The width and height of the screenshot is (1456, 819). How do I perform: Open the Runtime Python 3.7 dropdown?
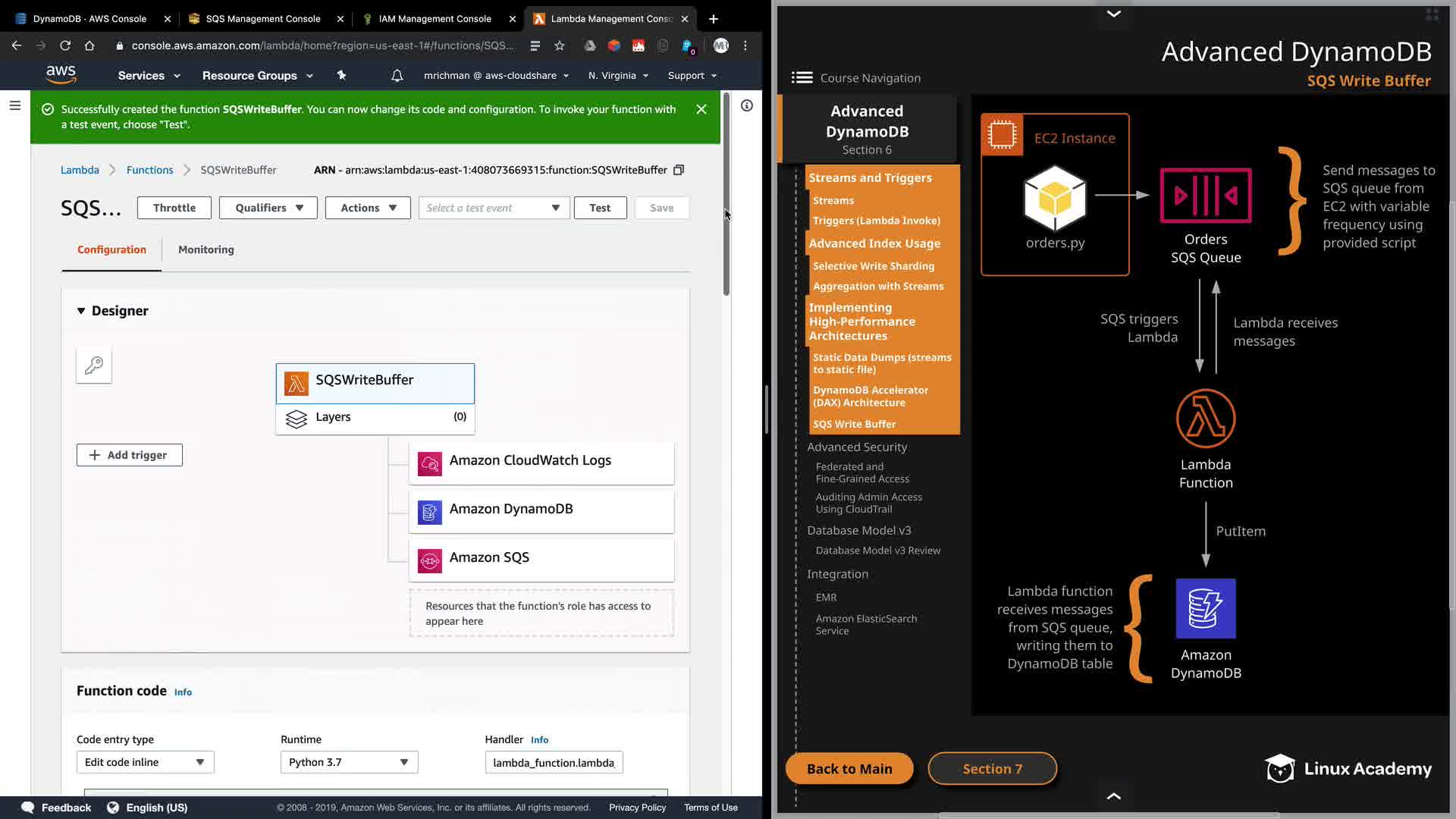tap(349, 762)
